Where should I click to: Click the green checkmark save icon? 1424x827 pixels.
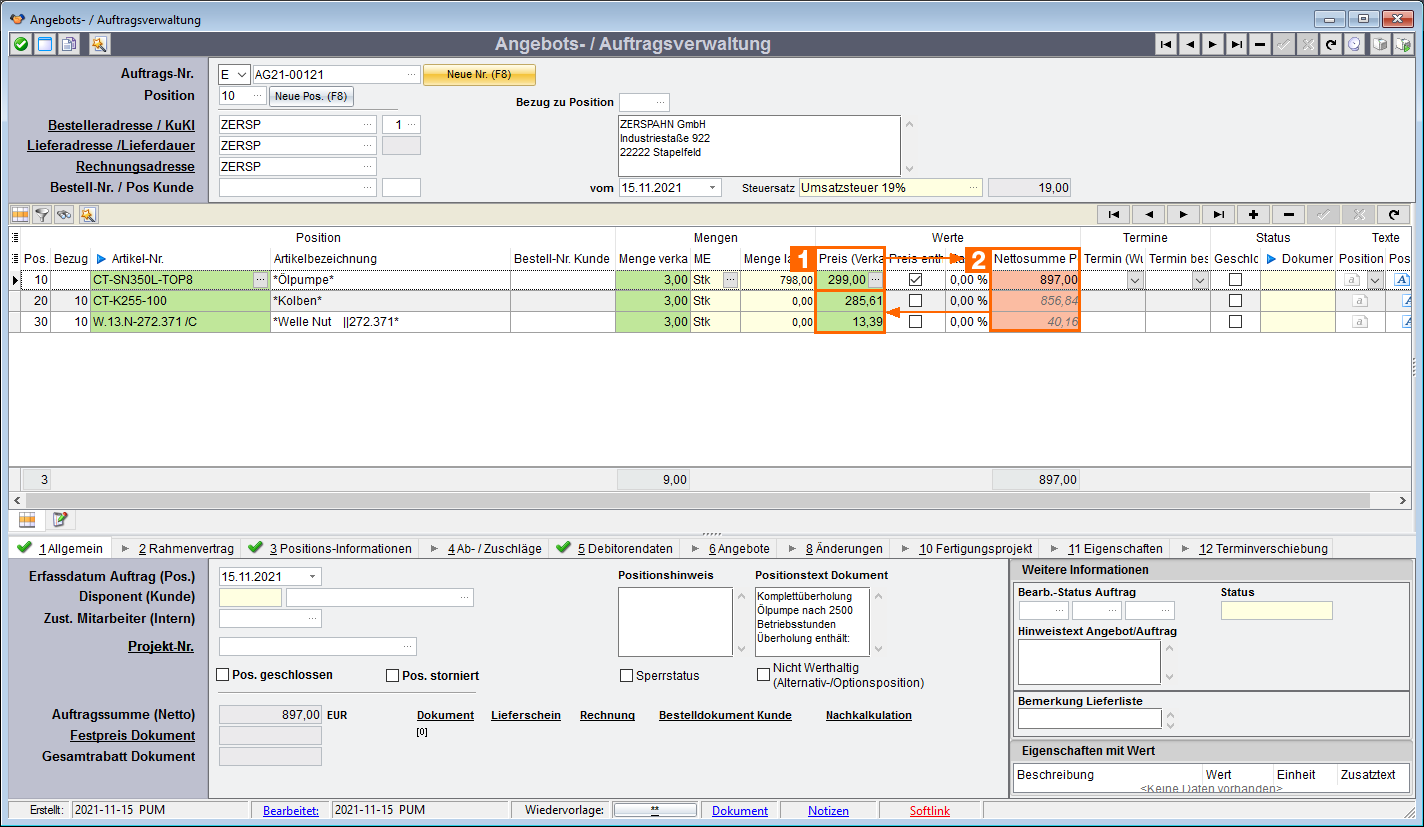20,44
